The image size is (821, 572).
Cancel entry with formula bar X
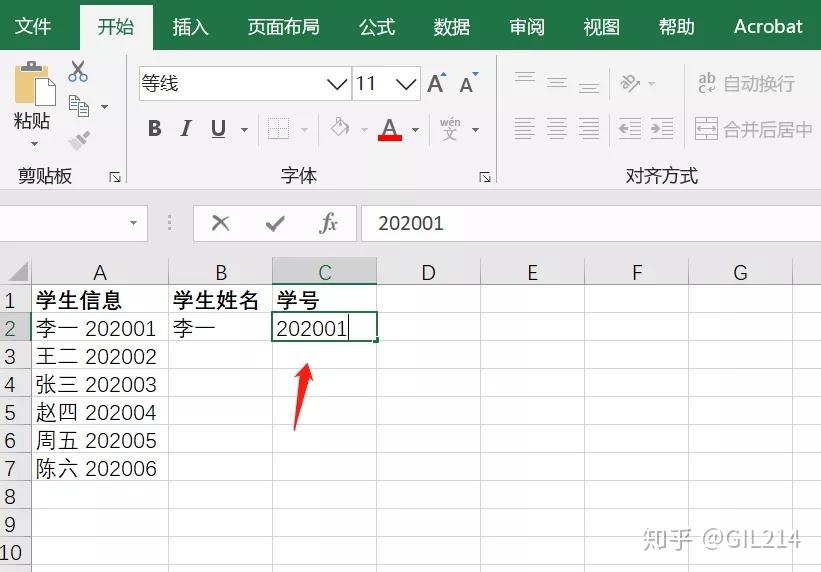pos(220,223)
